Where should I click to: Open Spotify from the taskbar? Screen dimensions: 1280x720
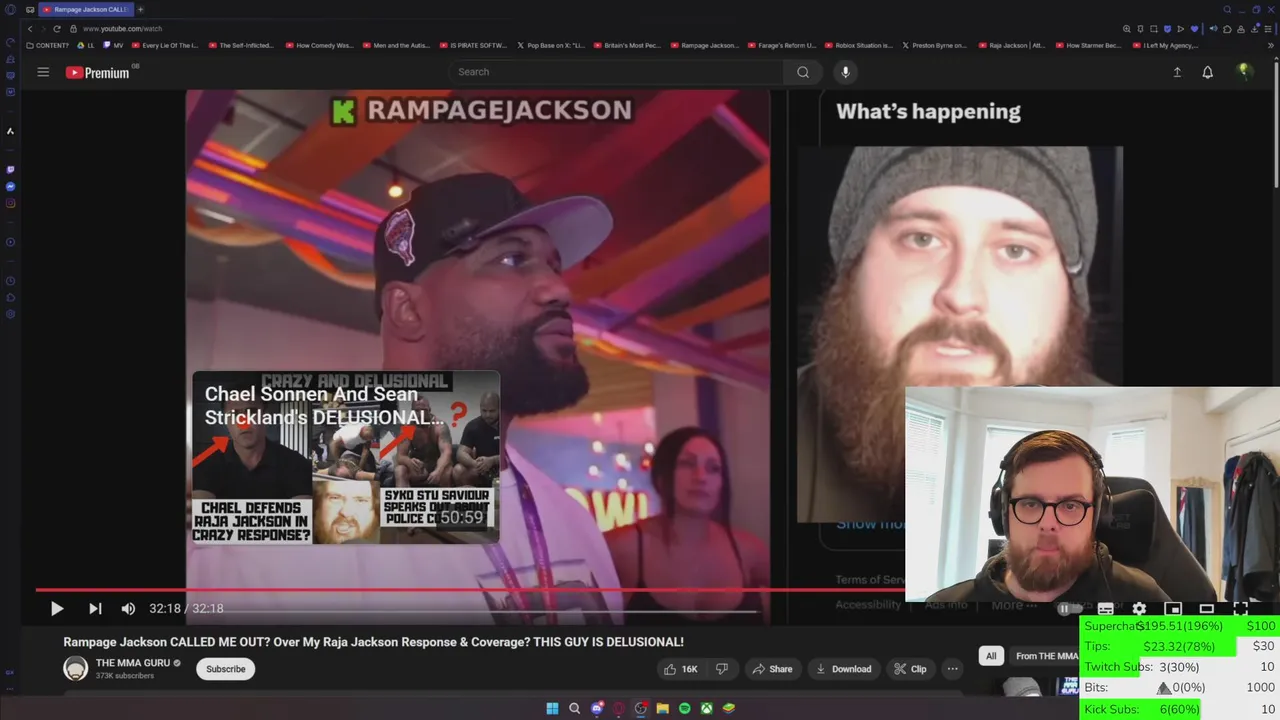click(x=684, y=708)
